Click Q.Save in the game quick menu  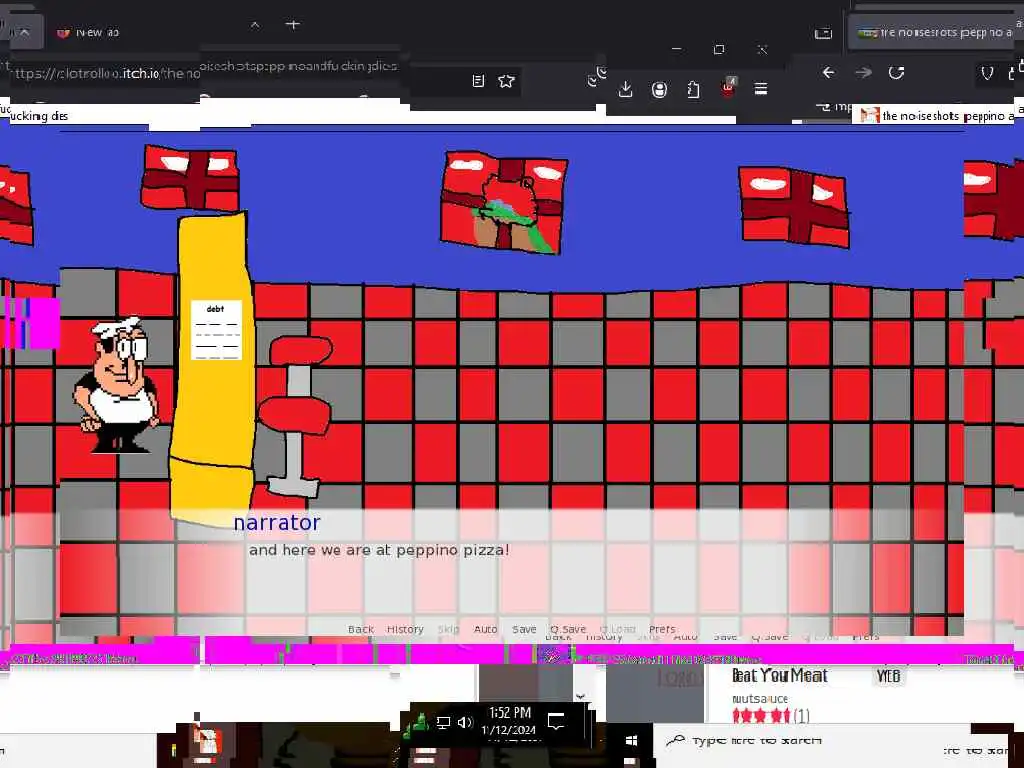(568, 630)
